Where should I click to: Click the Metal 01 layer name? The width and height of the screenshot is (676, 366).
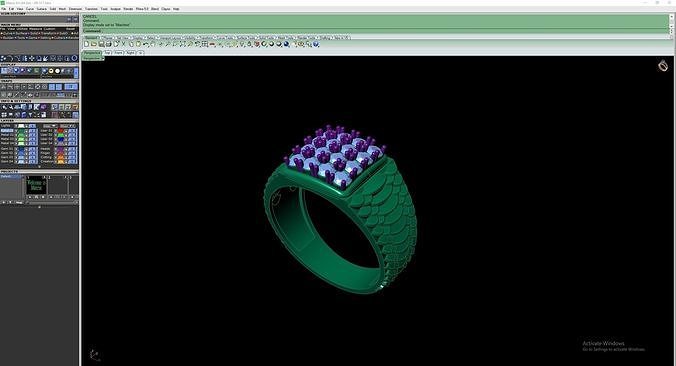point(7,131)
